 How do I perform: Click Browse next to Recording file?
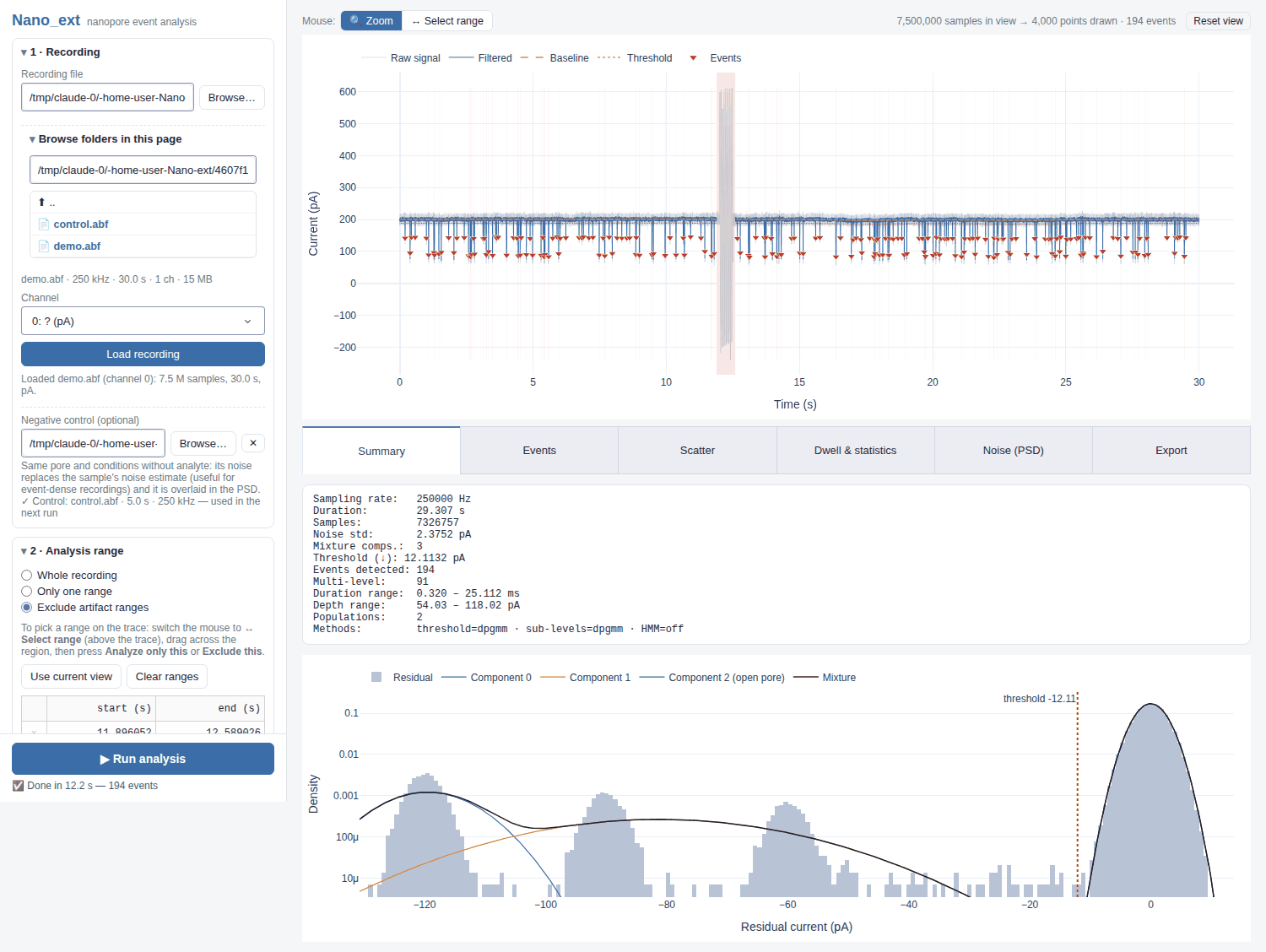[232, 97]
